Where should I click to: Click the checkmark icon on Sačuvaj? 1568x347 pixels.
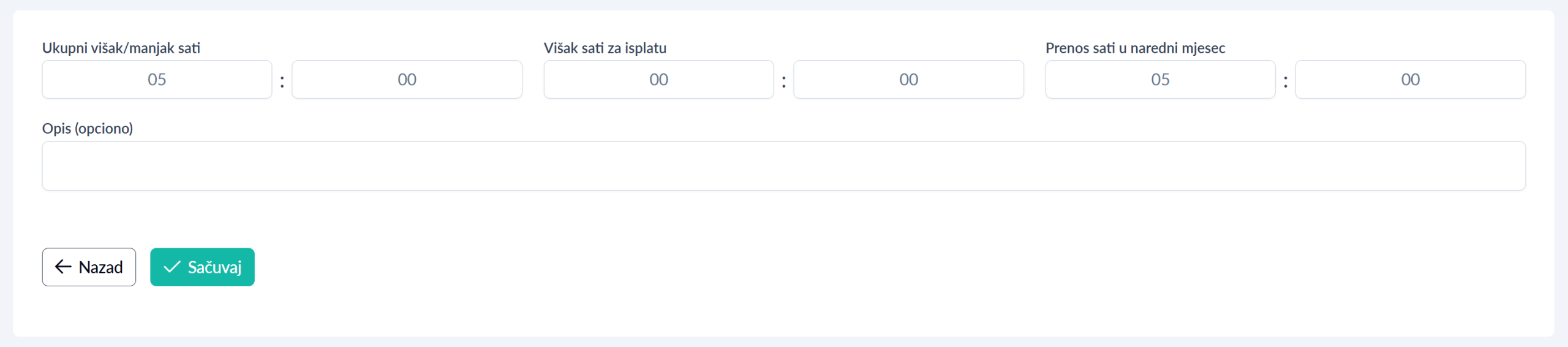pyautogui.click(x=172, y=267)
